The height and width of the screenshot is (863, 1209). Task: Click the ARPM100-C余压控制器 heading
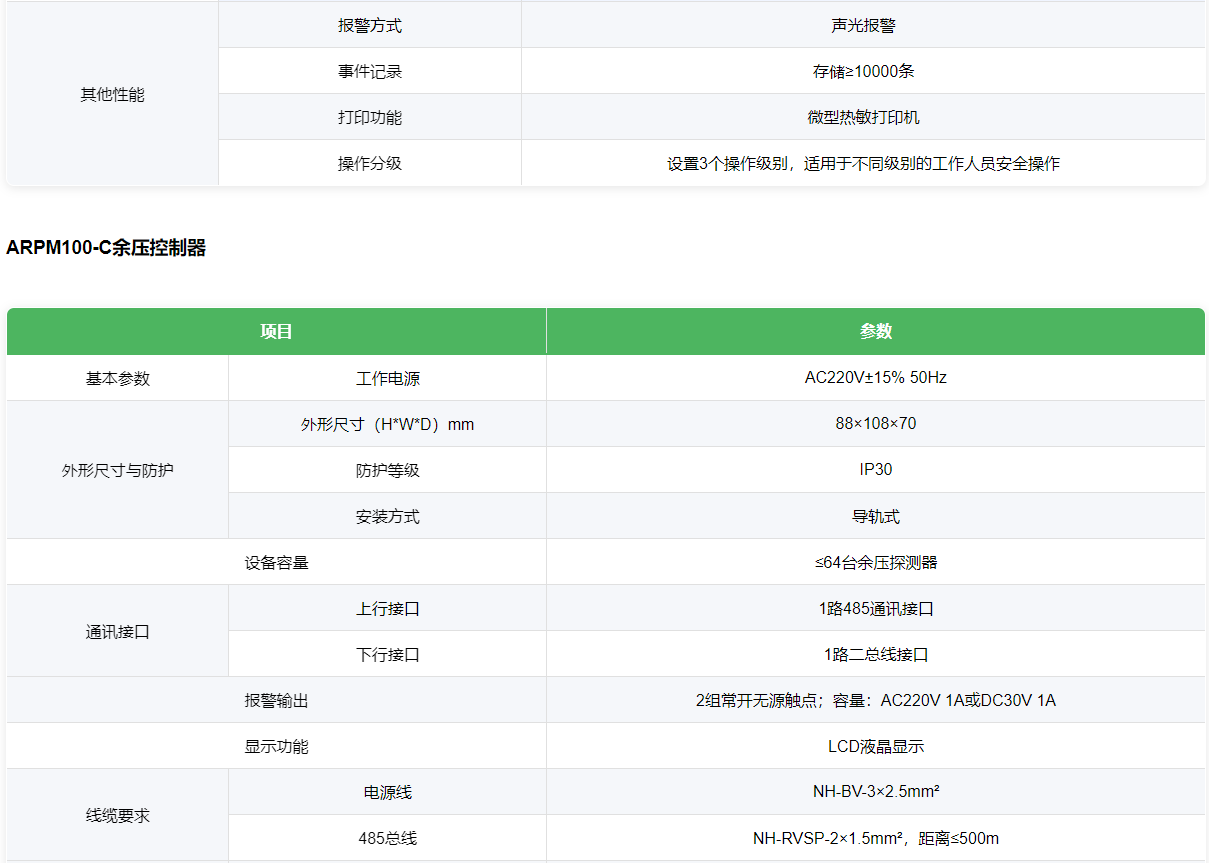(x=106, y=248)
